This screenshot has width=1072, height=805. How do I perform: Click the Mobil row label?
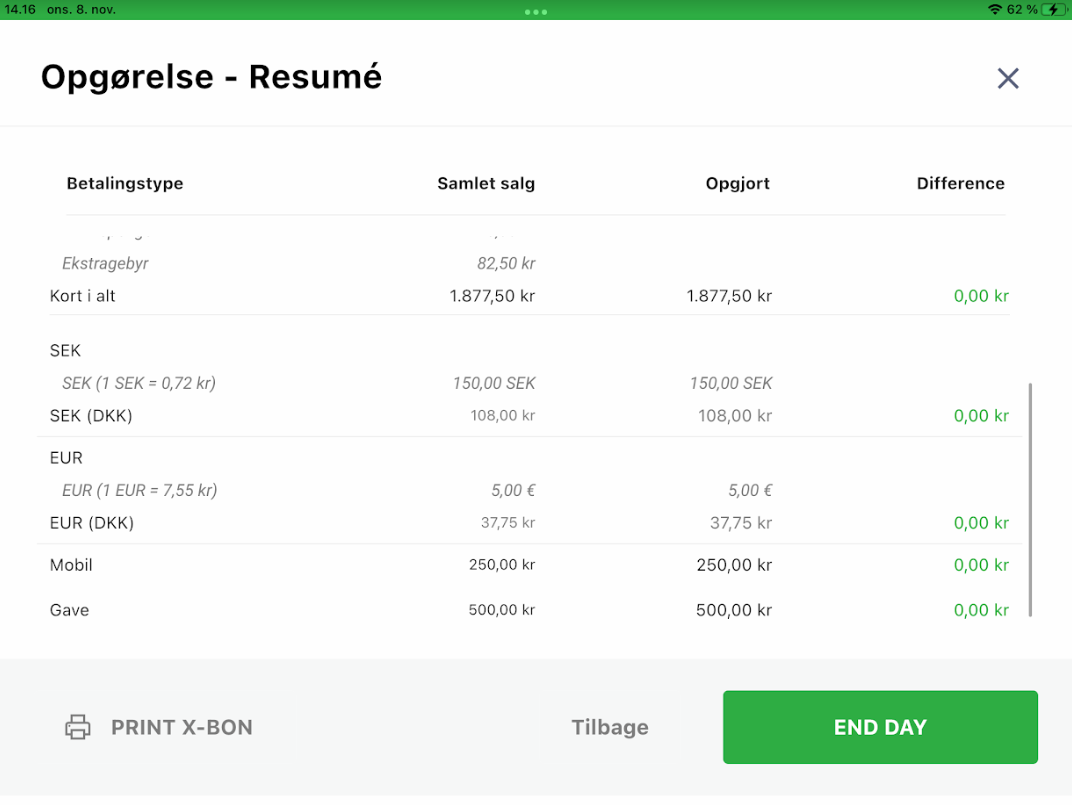[x=71, y=565]
